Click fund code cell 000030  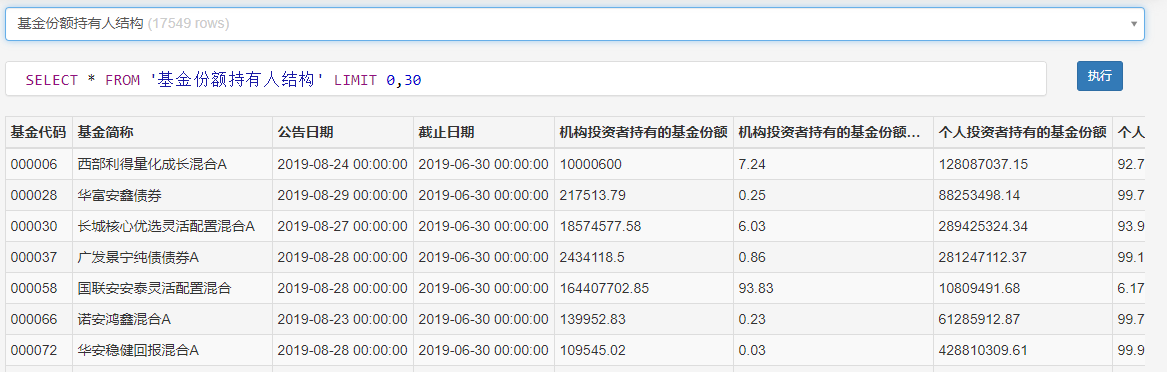[39, 226]
